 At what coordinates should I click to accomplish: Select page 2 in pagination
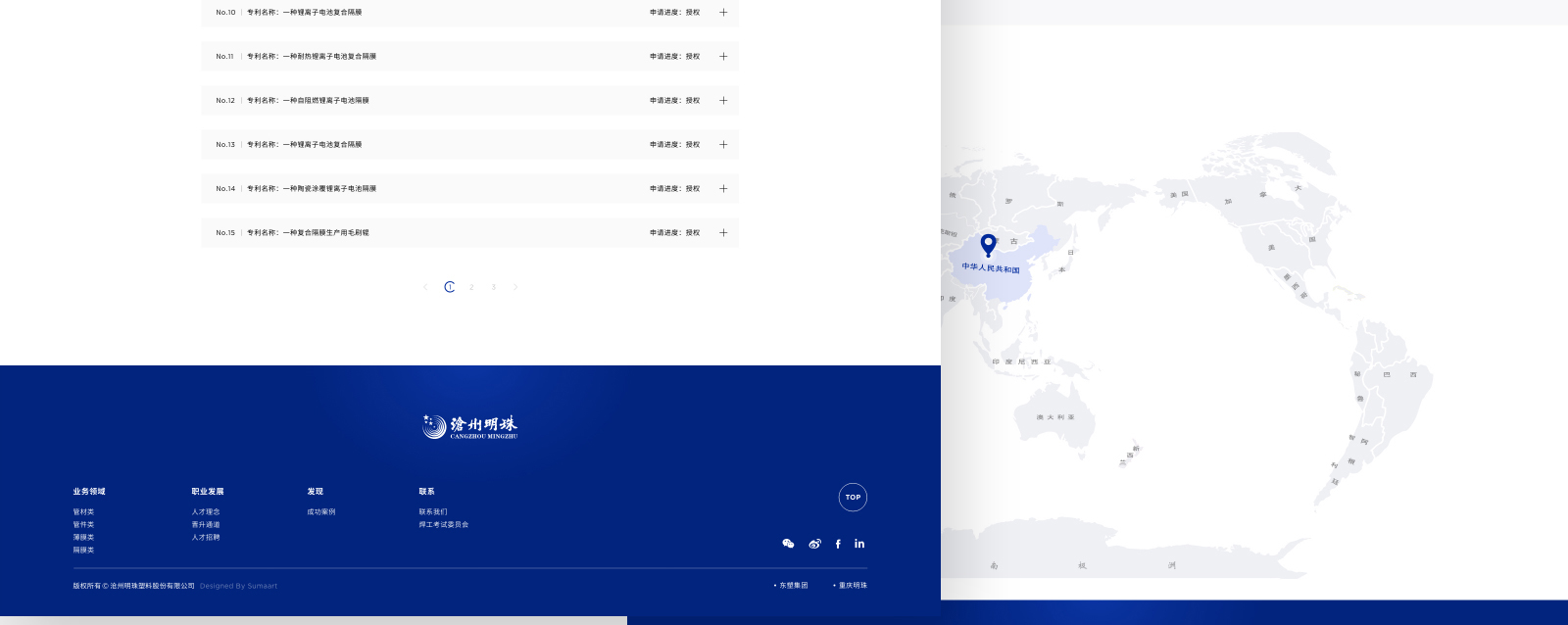click(x=471, y=287)
